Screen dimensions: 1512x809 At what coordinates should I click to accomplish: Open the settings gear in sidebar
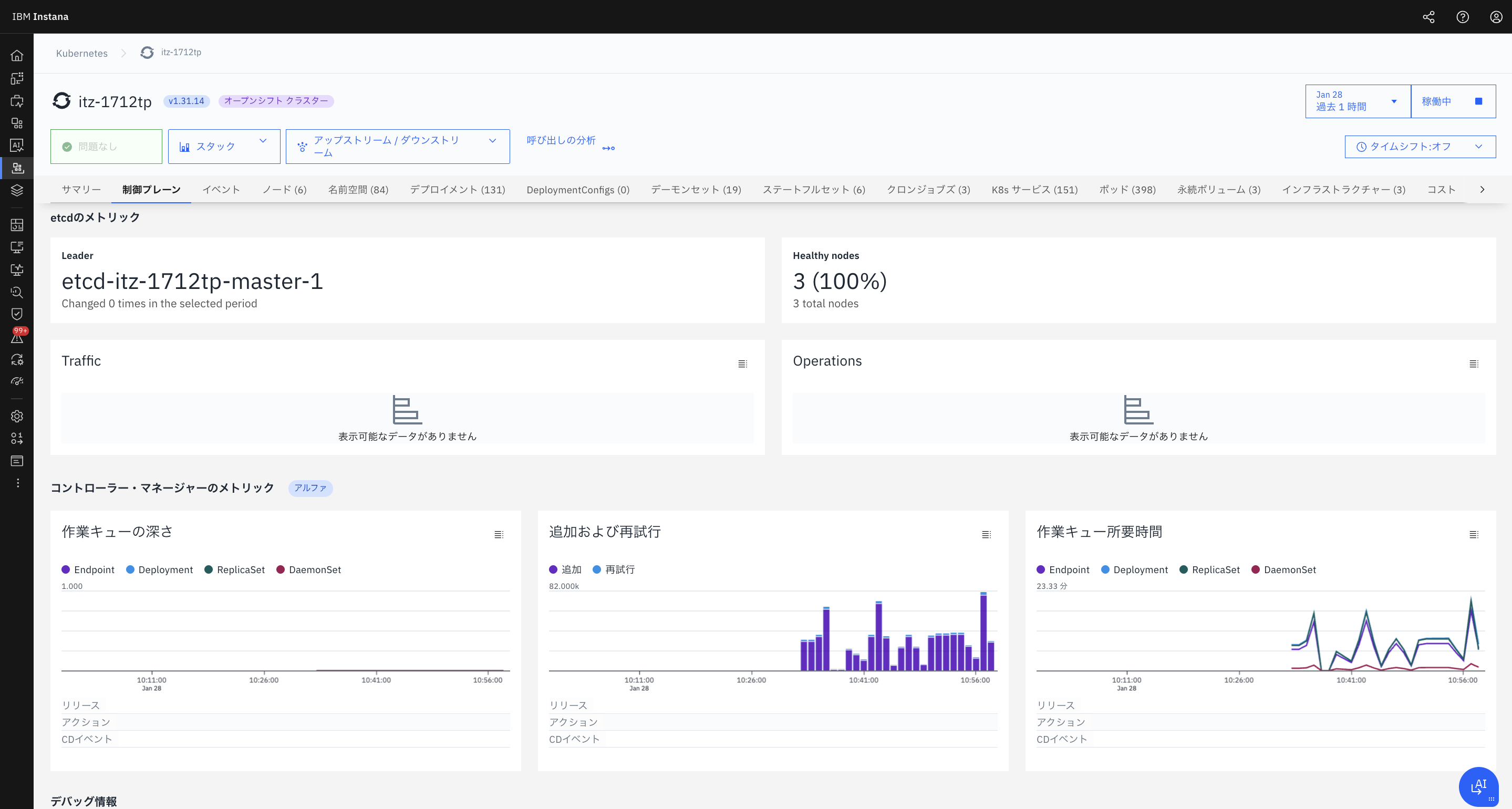(17, 416)
